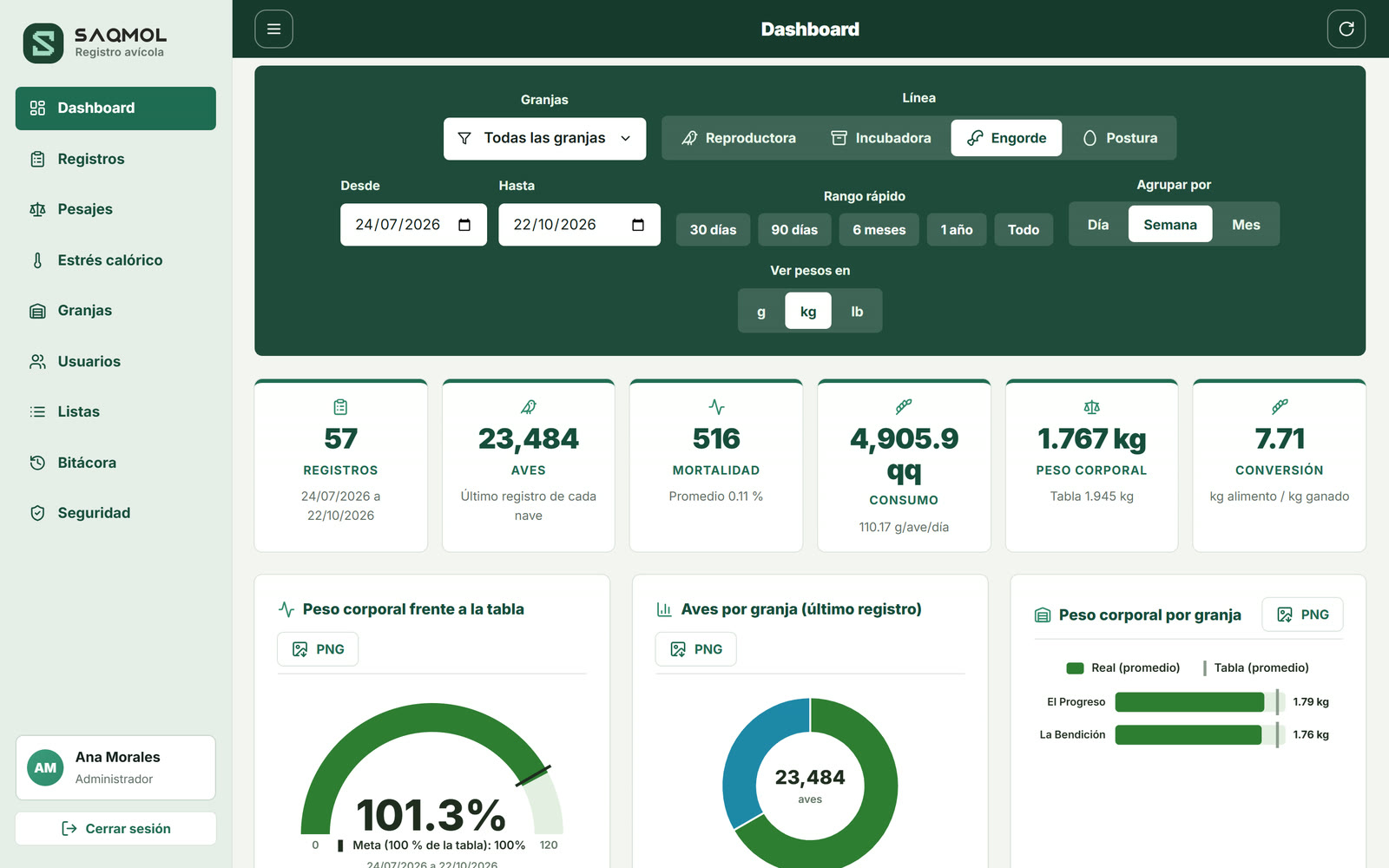Refresh the dashboard data
This screenshot has width=1389, height=868.
[1346, 29]
